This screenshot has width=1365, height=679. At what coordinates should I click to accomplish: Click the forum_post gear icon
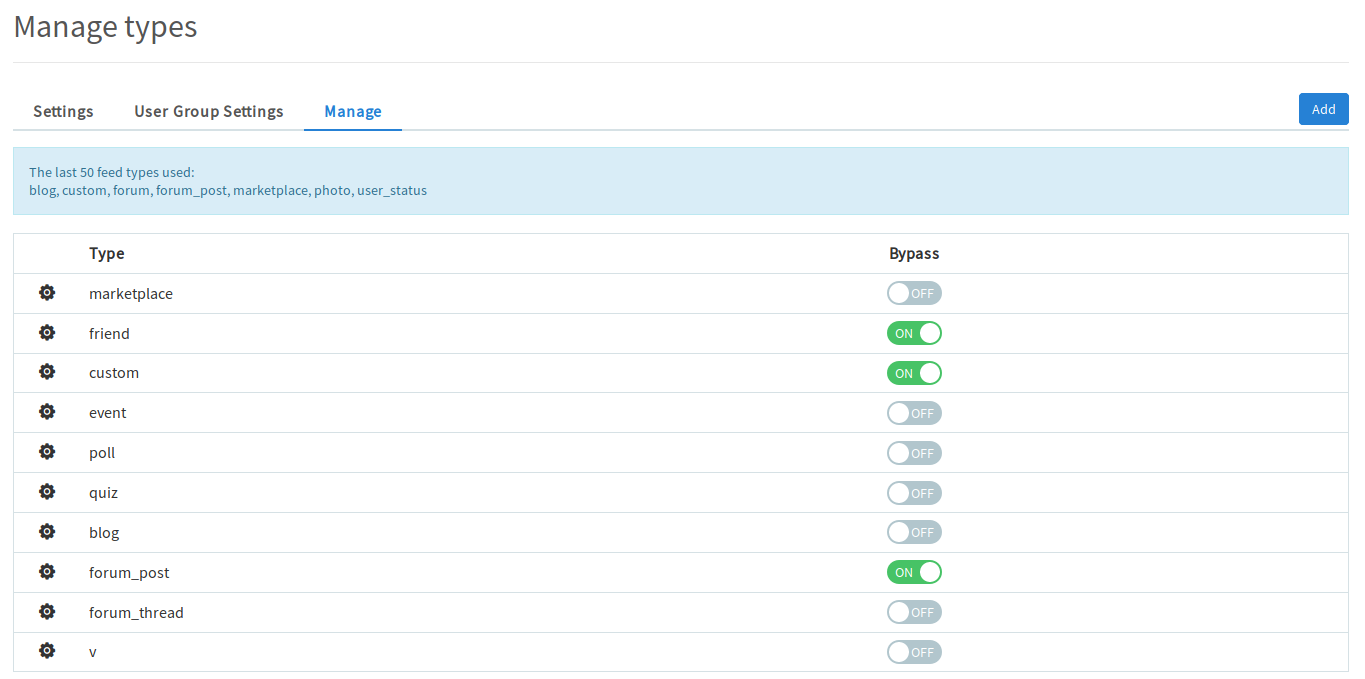(x=47, y=572)
